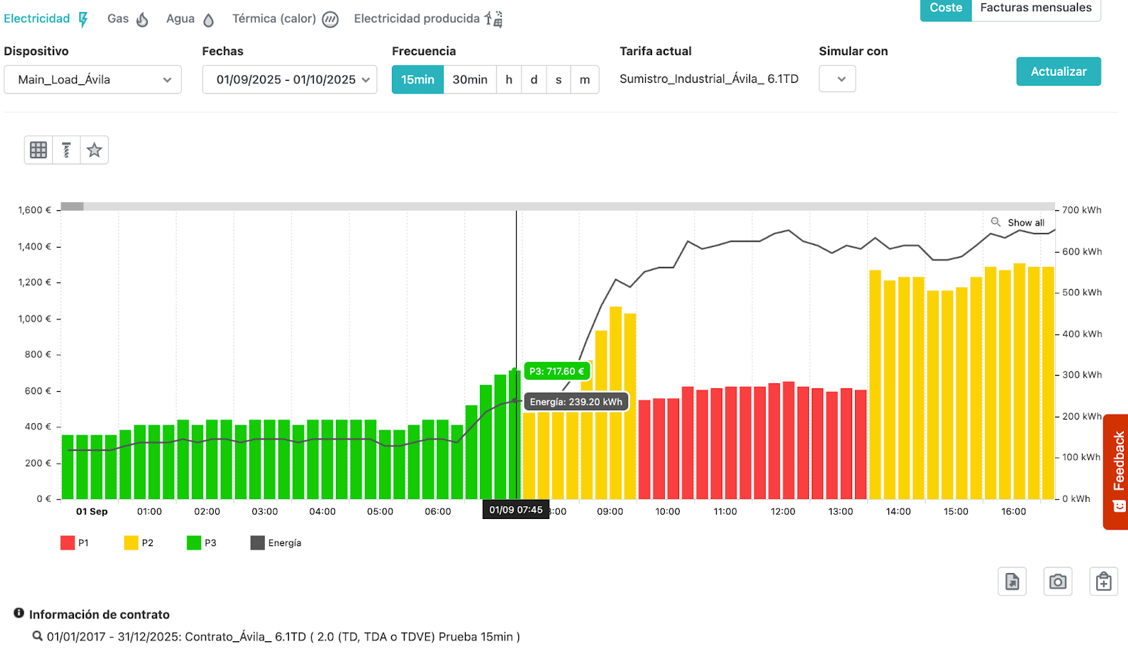Open the Térmica (calor) tab

click(x=284, y=19)
